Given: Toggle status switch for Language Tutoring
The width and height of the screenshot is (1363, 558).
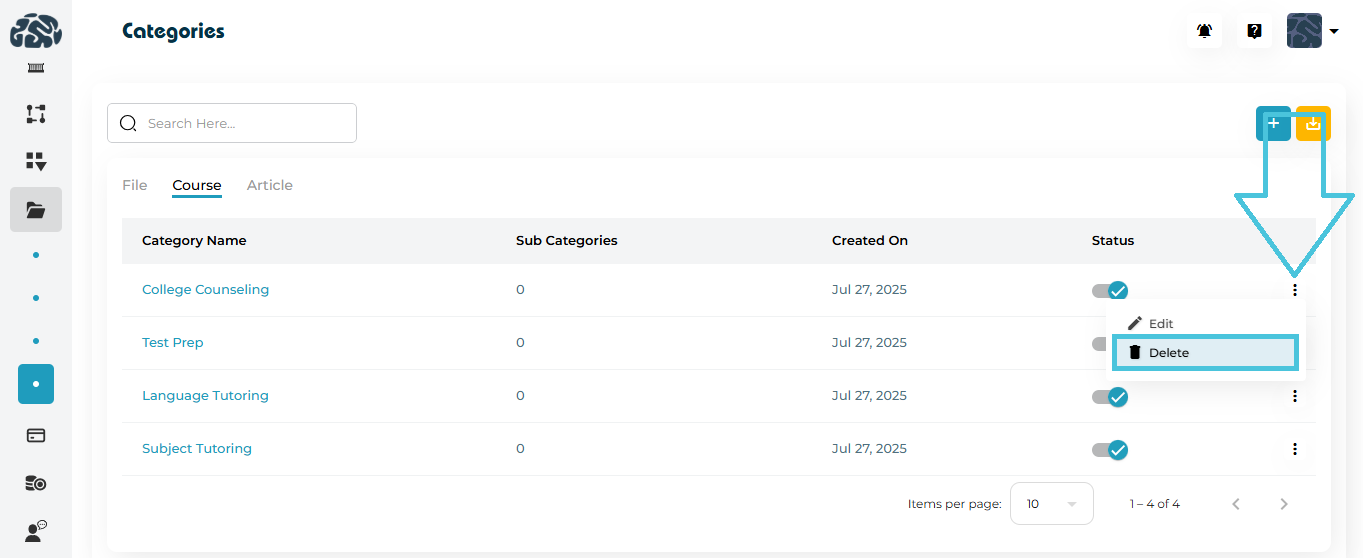Looking at the screenshot, I should coord(1110,396).
